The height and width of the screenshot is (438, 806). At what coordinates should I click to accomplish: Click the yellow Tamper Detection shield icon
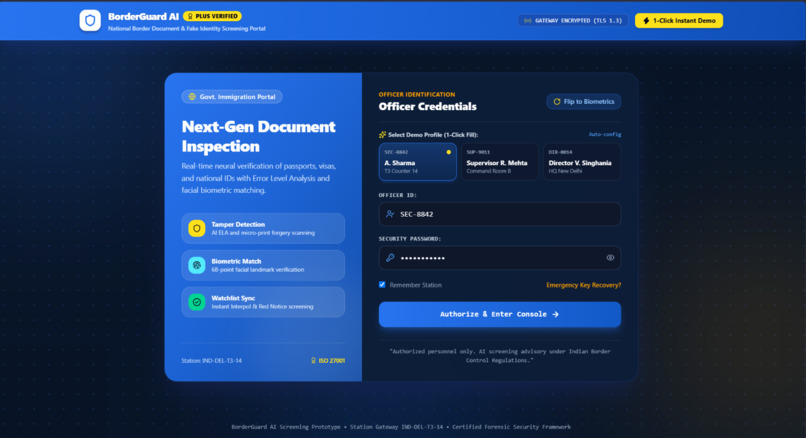(196, 228)
